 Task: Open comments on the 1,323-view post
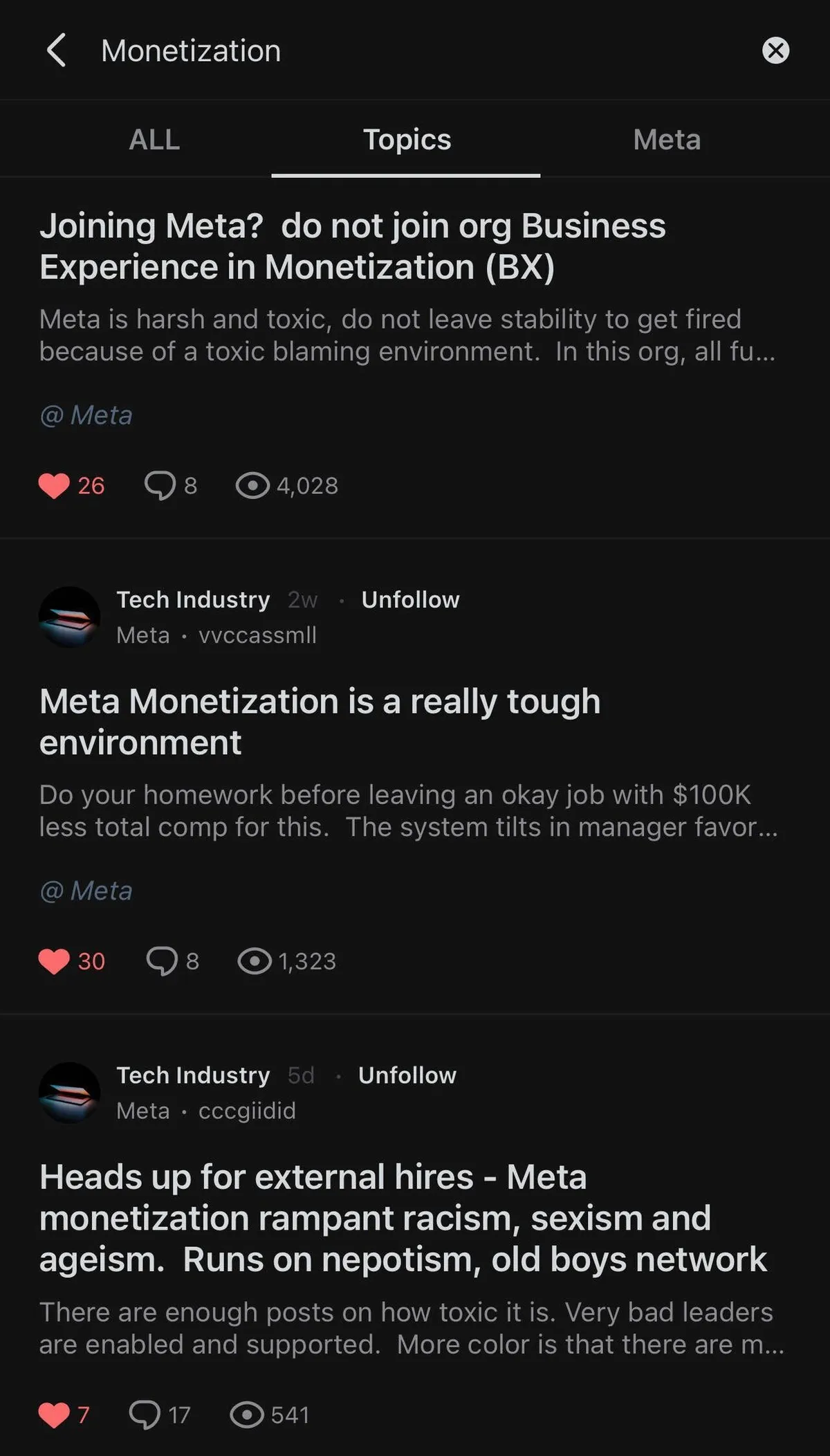[x=162, y=961]
